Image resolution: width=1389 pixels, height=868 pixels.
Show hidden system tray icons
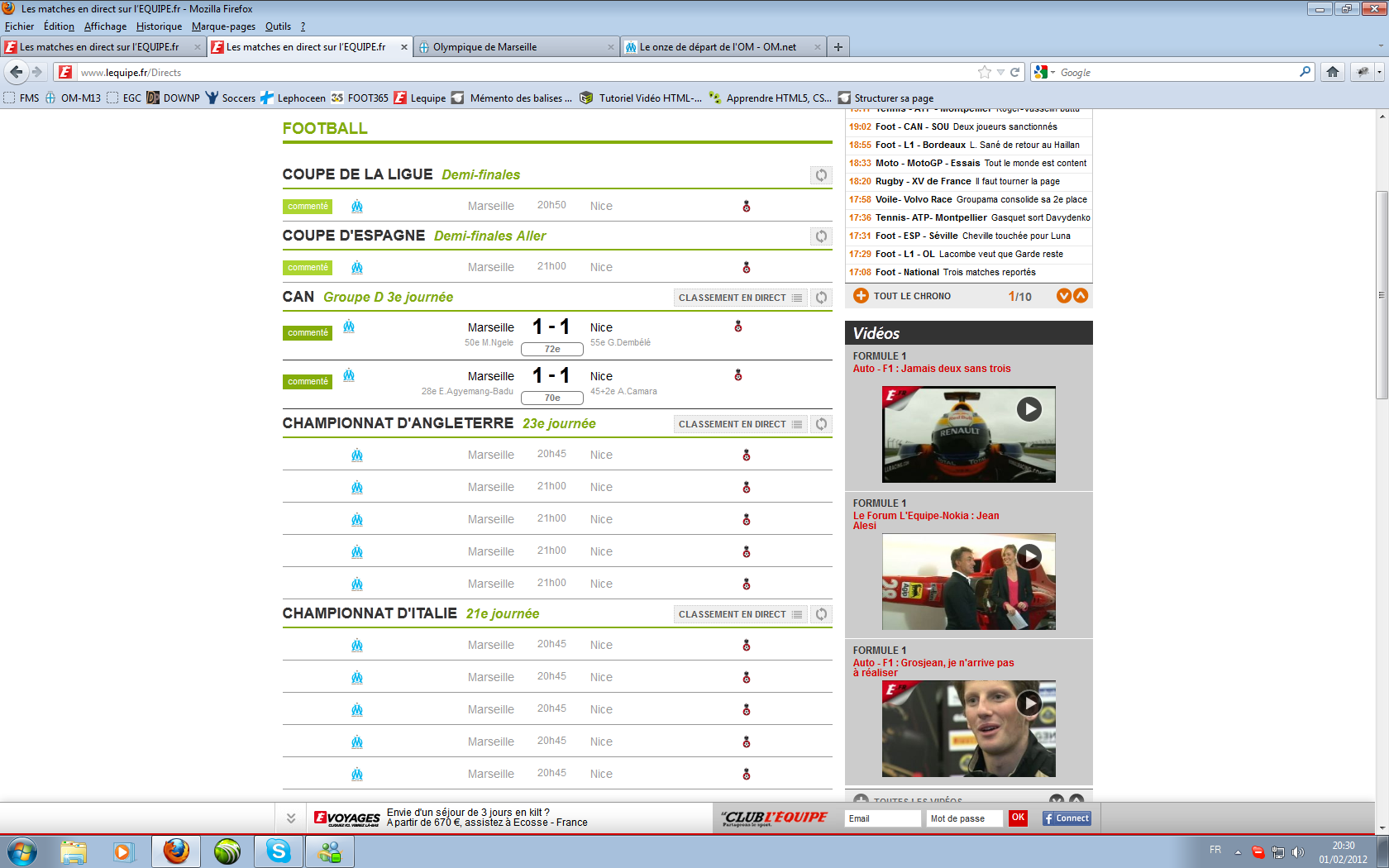tap(1238, 851)
